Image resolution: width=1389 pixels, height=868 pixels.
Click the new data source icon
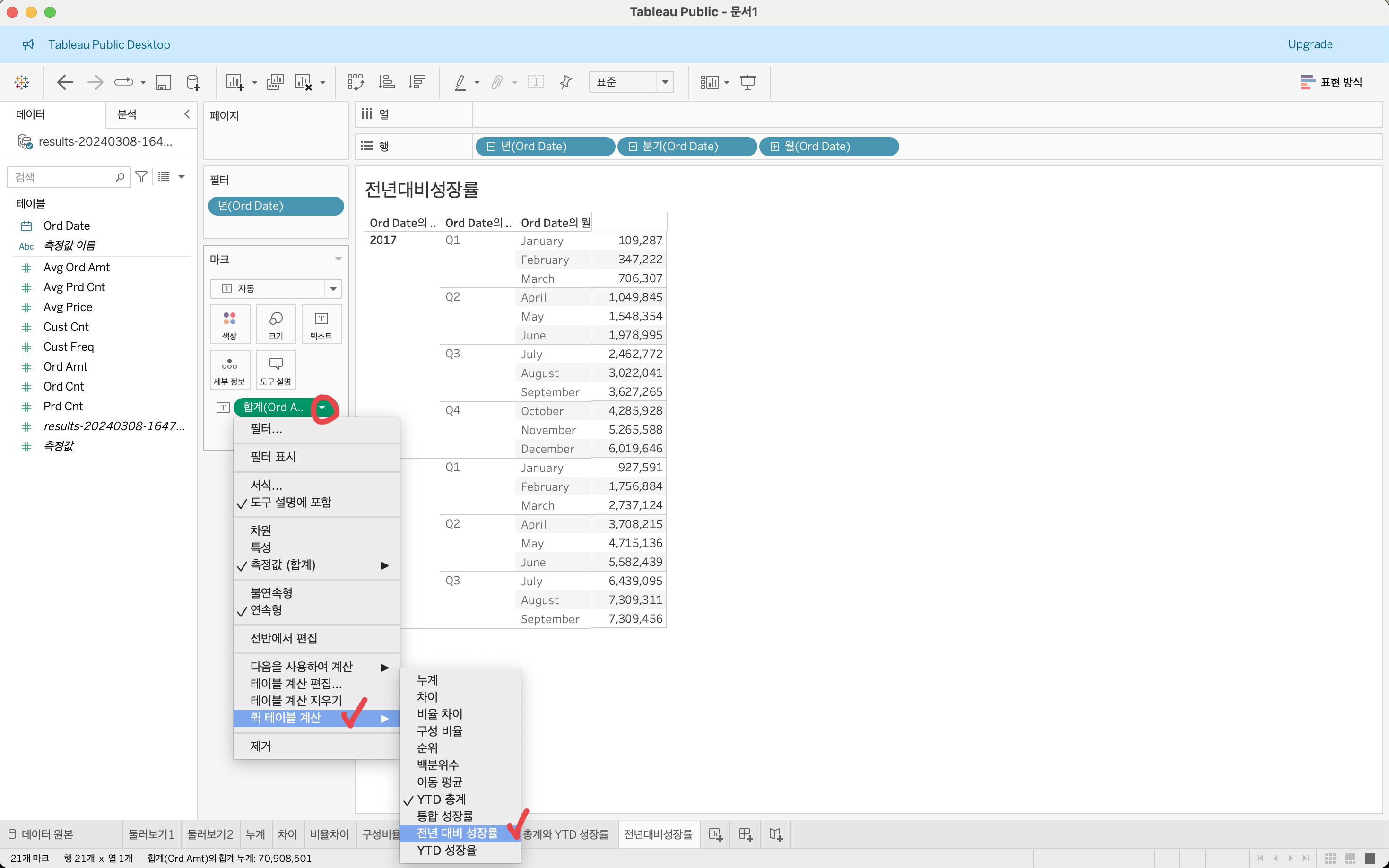[x=193, y=82]
